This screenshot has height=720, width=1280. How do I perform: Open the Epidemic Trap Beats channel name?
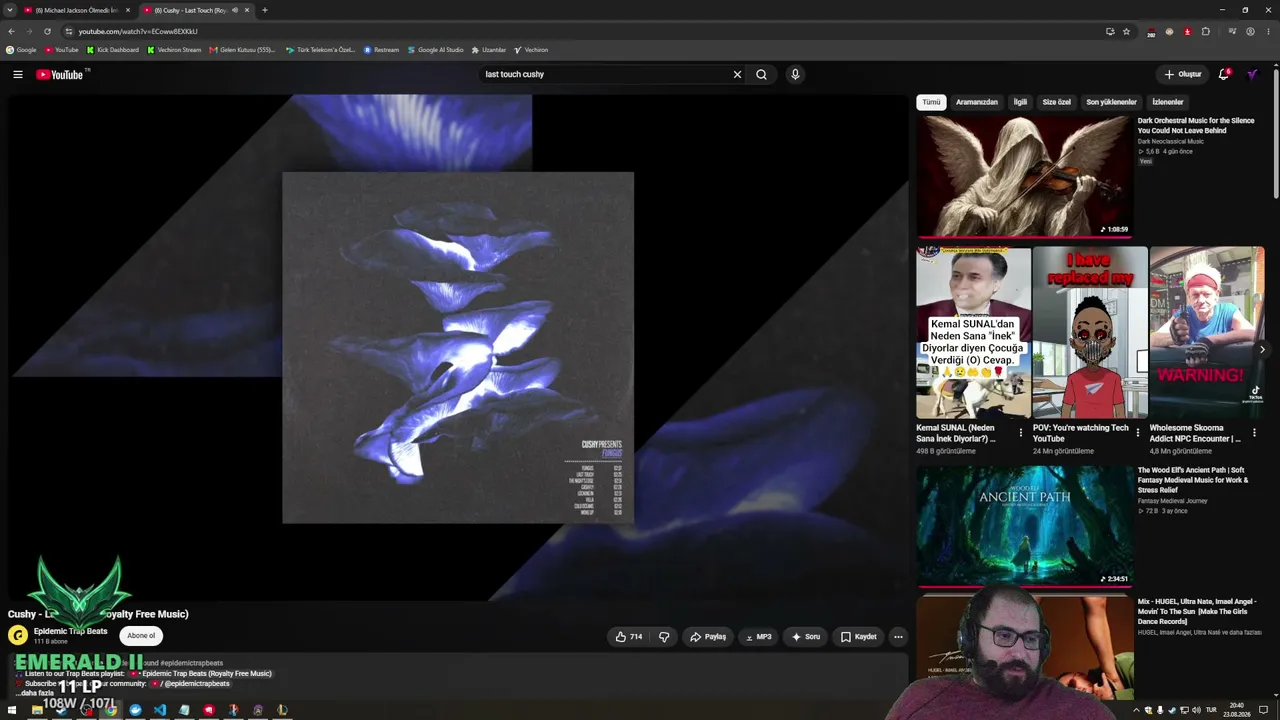coord(70,631)
